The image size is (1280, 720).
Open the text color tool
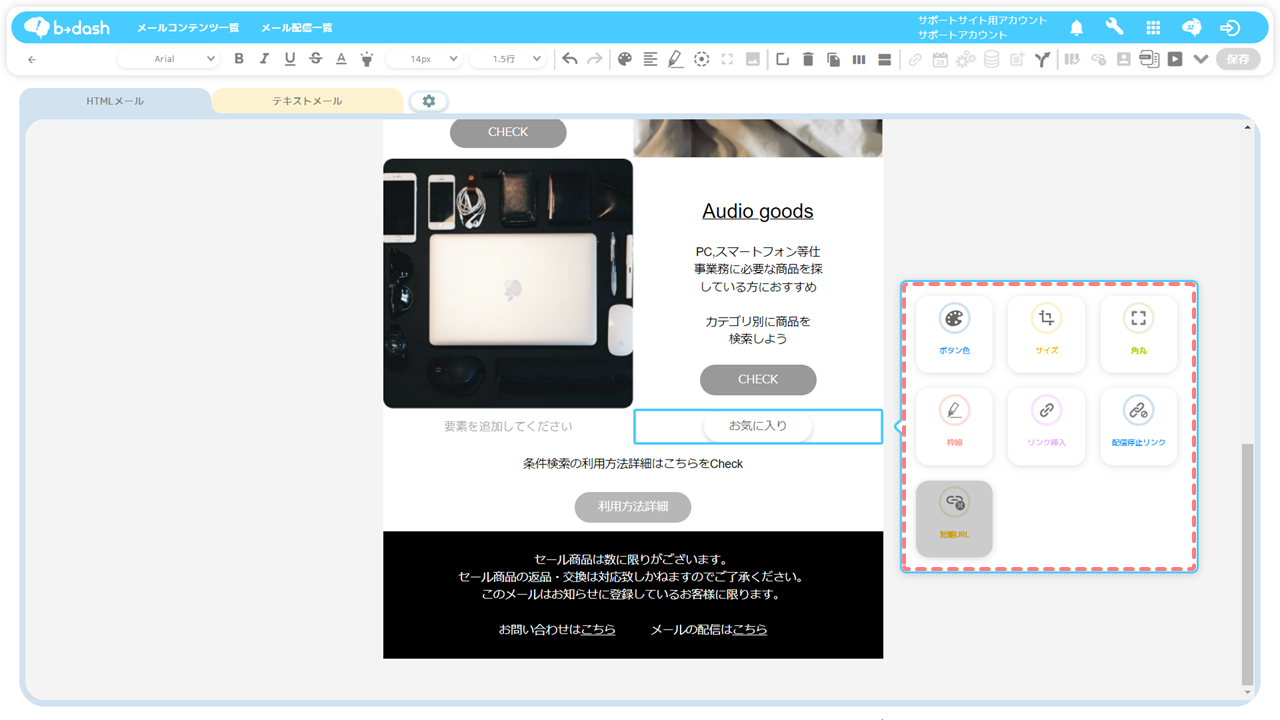pyautogui.click(x=341, y=59)
